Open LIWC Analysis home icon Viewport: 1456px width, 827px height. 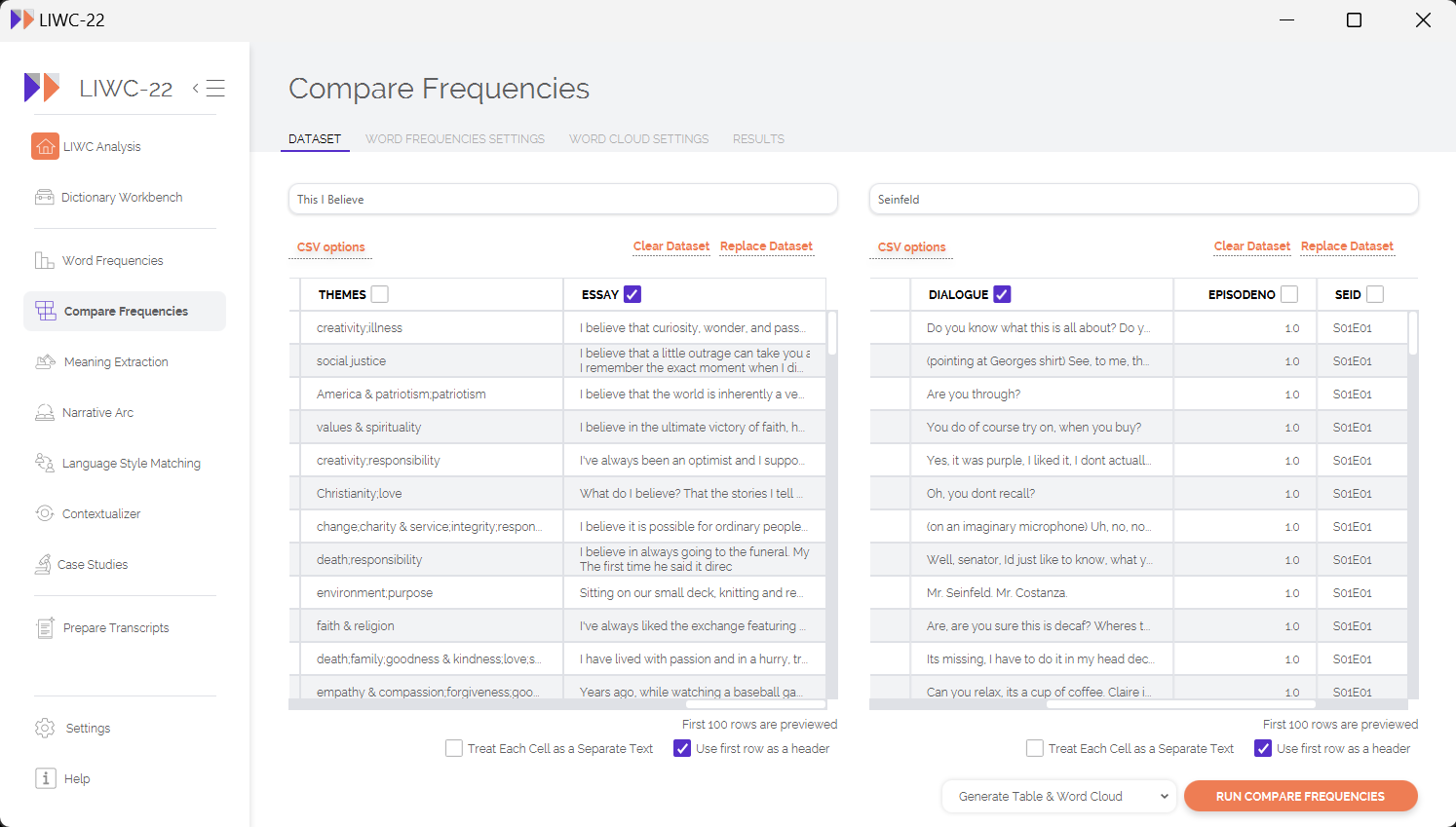click(45, 146)
